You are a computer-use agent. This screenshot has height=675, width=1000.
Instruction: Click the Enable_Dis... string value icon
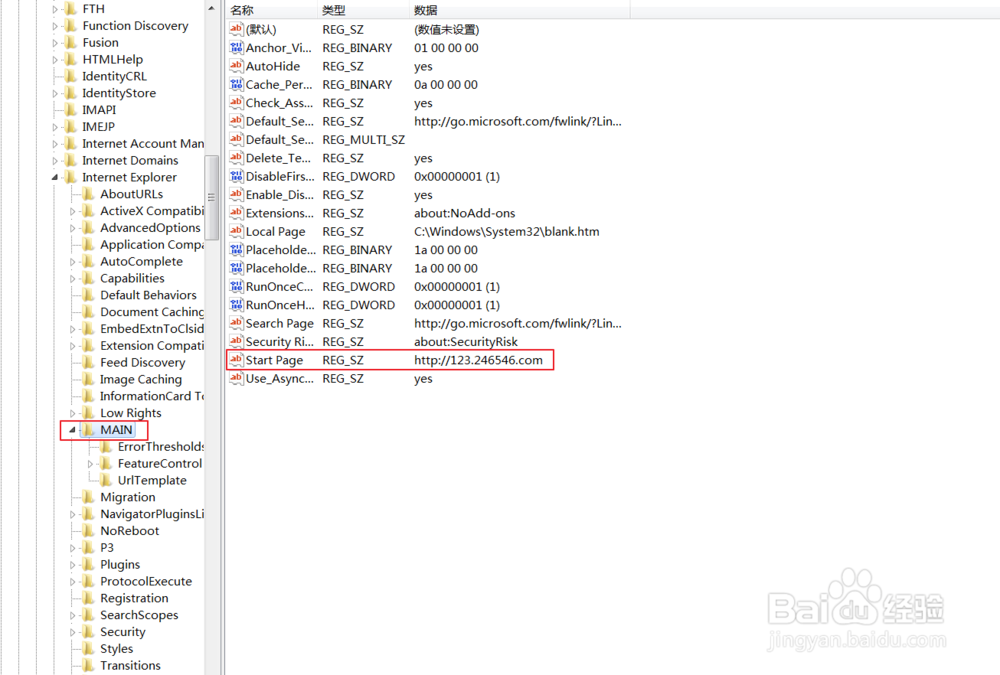(x=236, y=195)
